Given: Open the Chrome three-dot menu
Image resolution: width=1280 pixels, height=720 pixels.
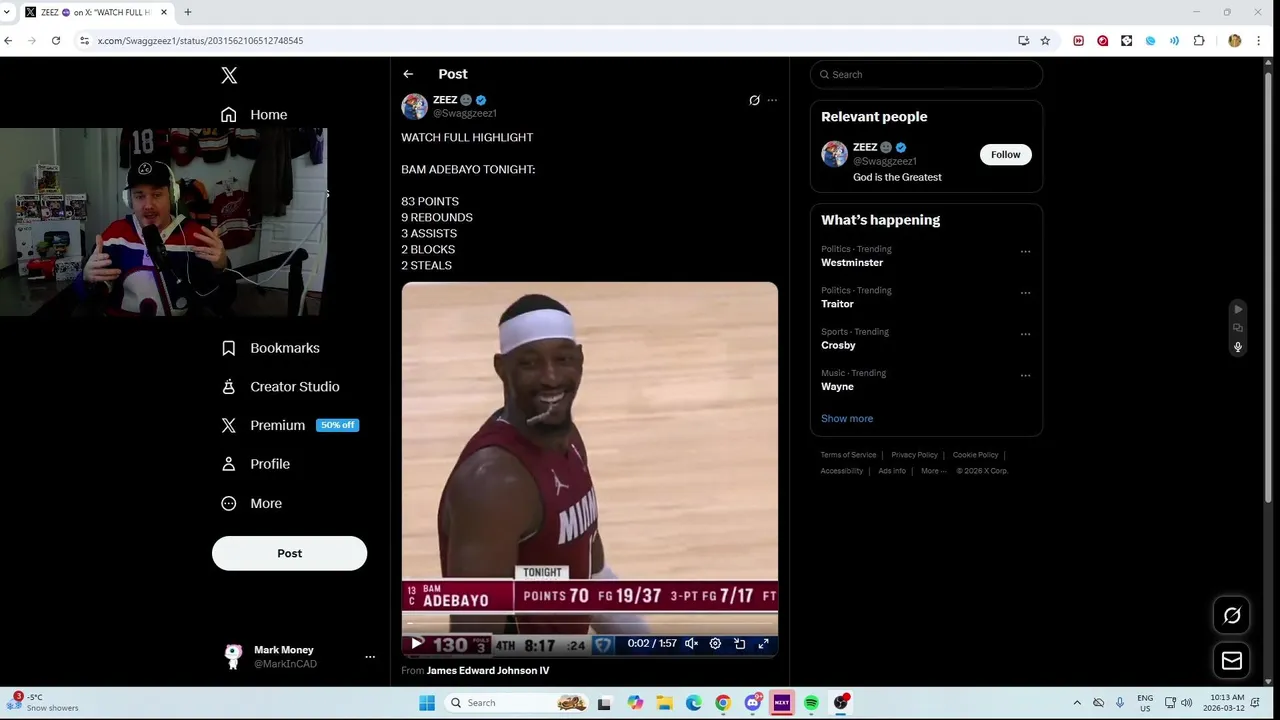Looking at the screenshot, I should click(x=1258, y=41).
